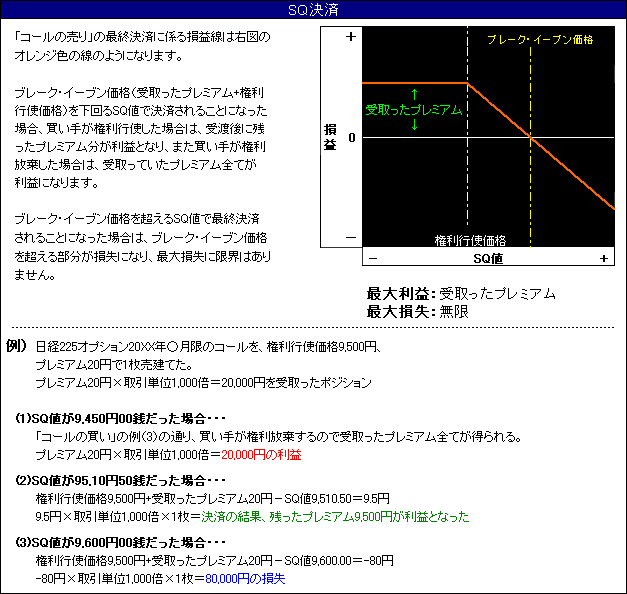Click the blue '80,000円の損失' text
Screen dimensions: 627x594
point(245,579)
